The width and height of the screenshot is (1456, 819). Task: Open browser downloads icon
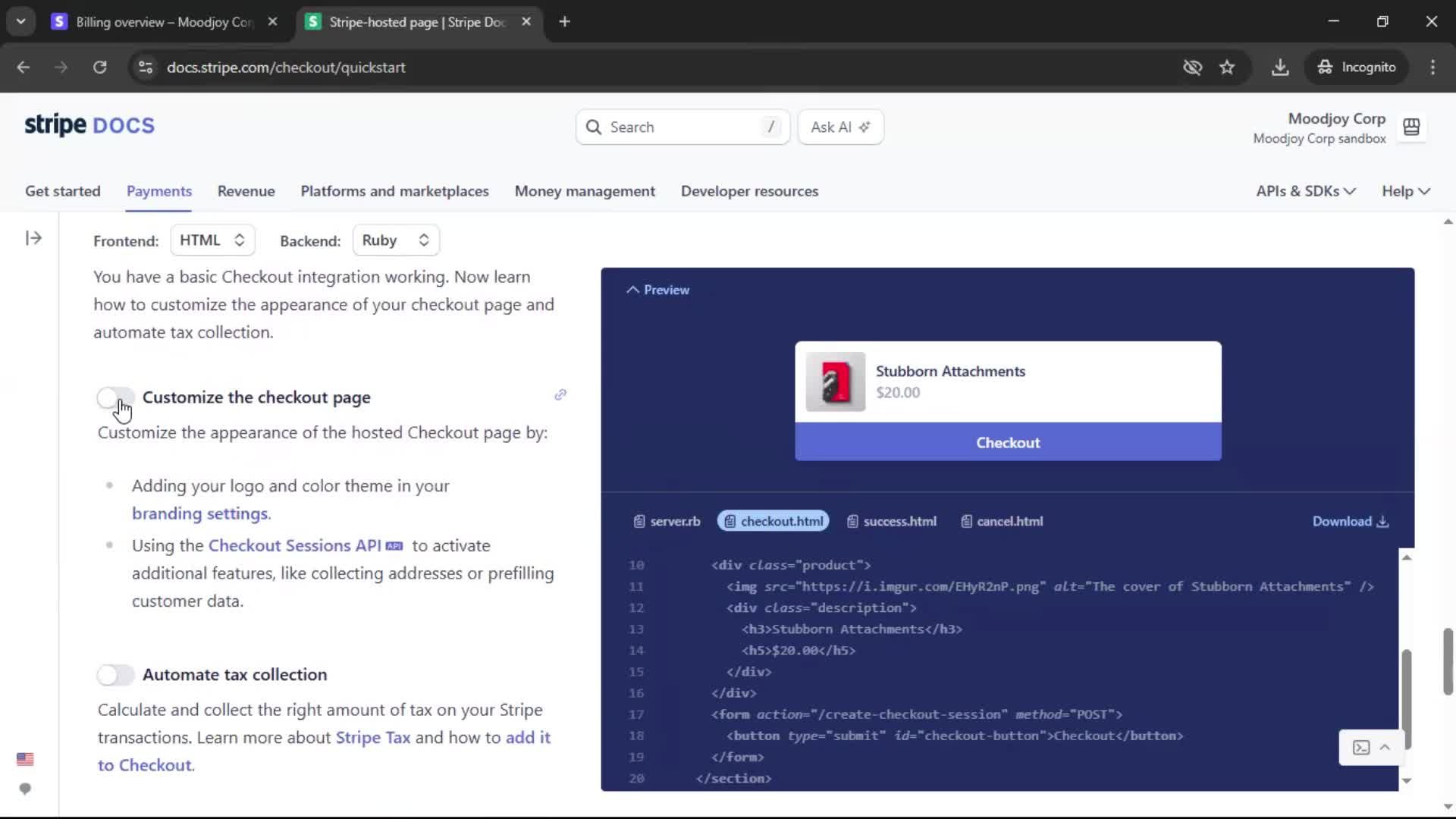coord(1280,67)
